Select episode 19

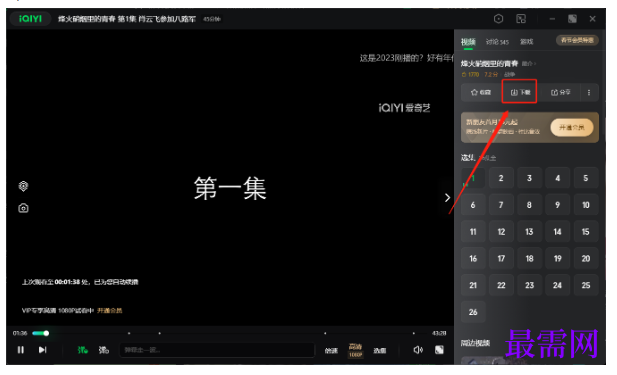[x=558, y=259]
